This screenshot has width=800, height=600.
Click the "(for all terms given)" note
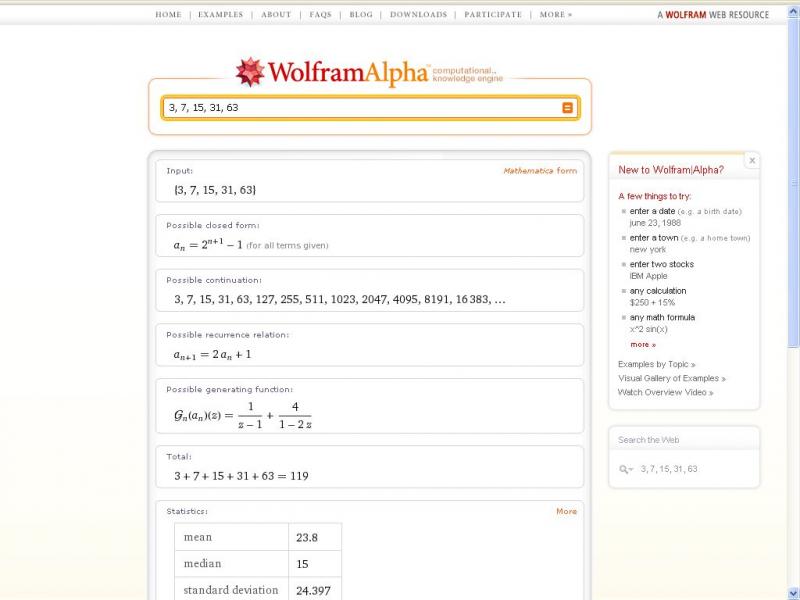[x=287, y=245]
